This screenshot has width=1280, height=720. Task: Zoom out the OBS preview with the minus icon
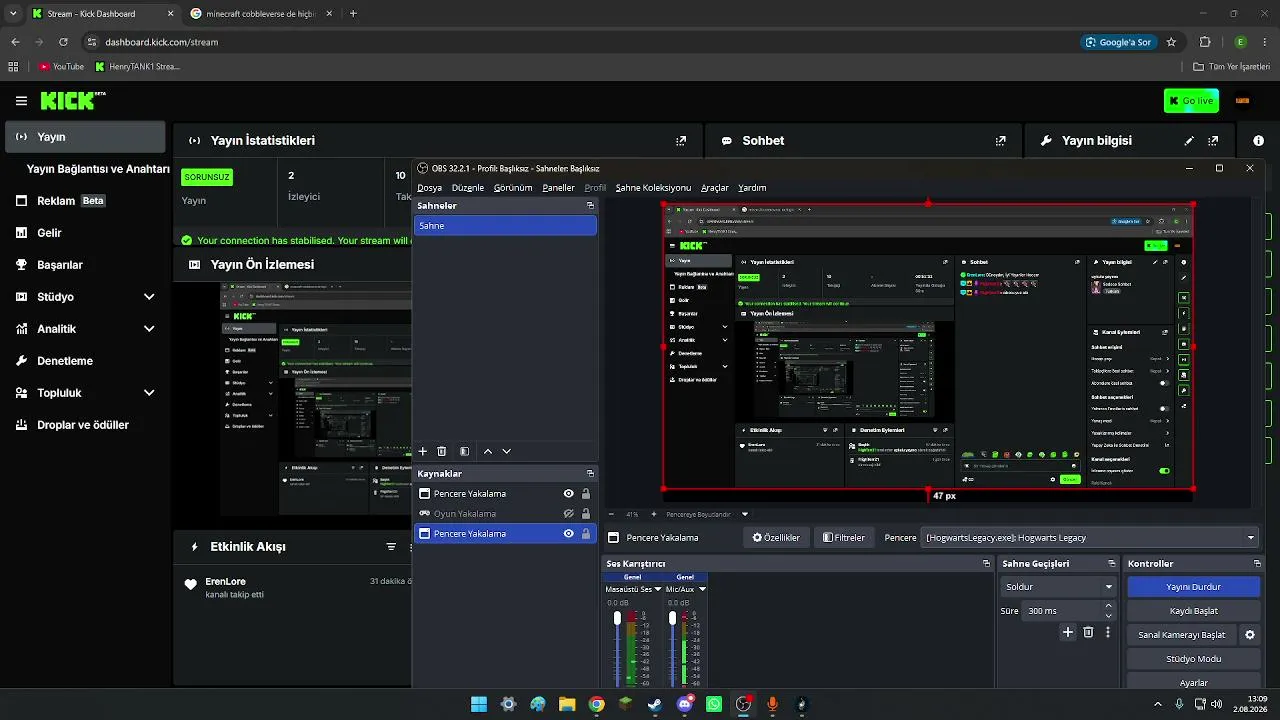tap(611, 514)
